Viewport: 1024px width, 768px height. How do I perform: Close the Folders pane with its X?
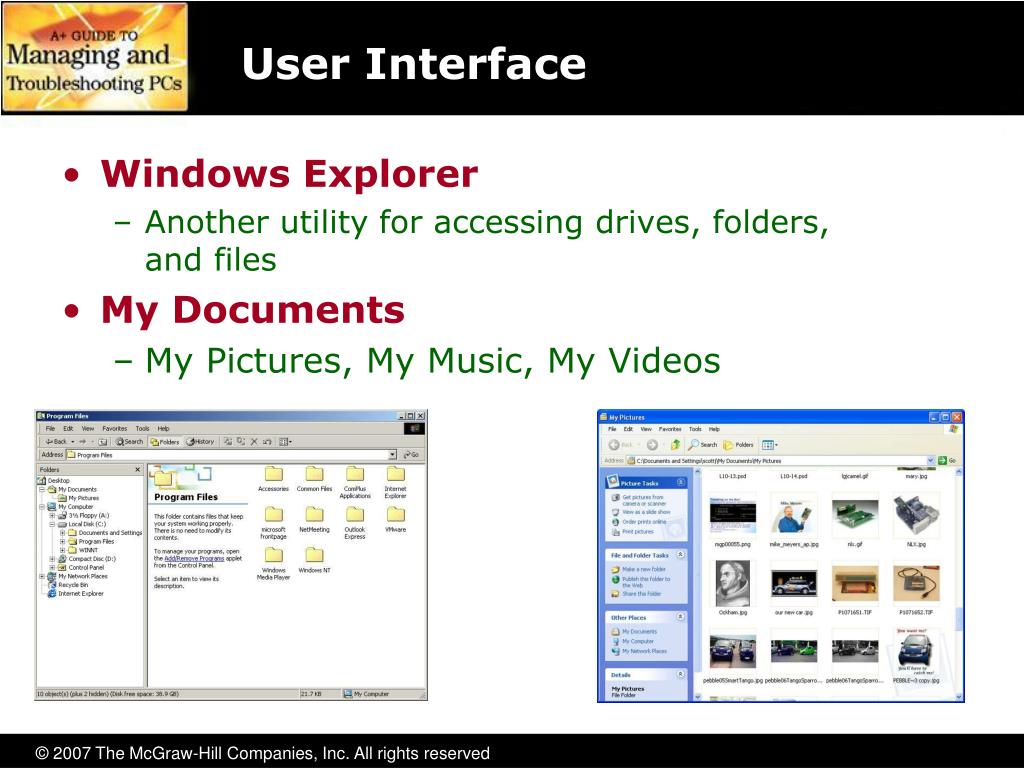coord(137,470)
